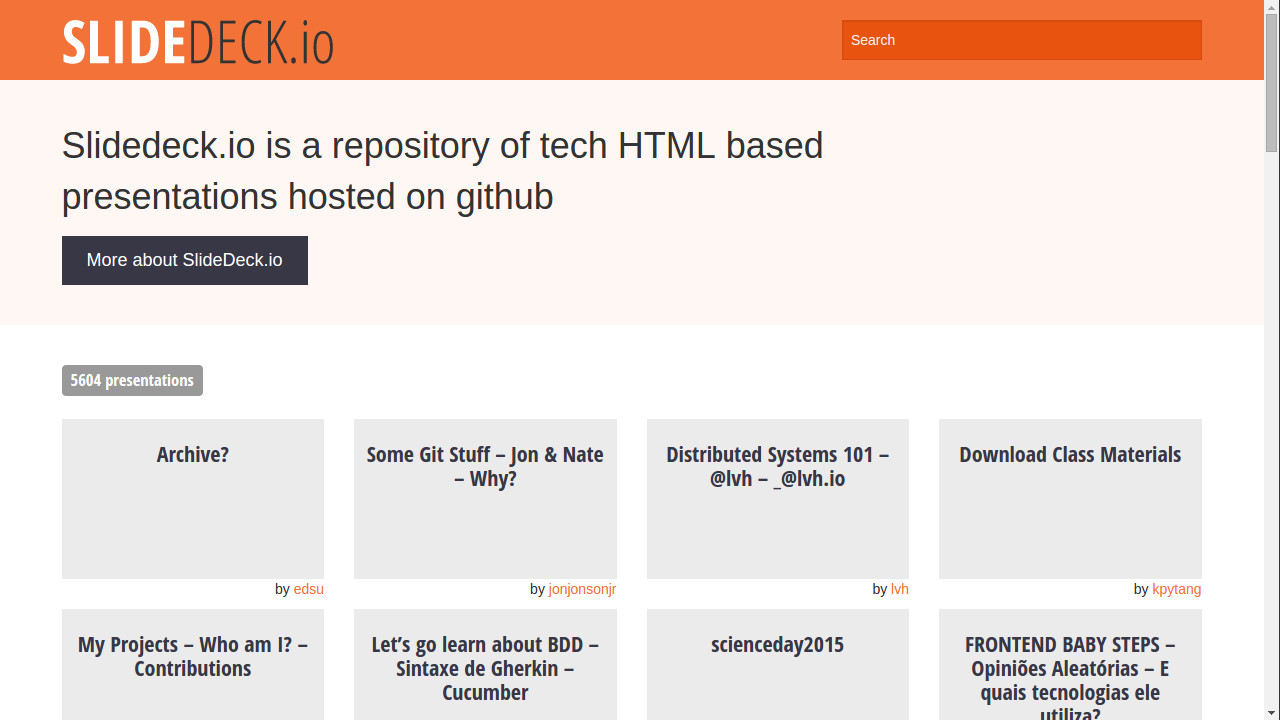The image size is (1280, 720).
Task: Open My Projects – Who am I? card
Action: pos(193,664)
